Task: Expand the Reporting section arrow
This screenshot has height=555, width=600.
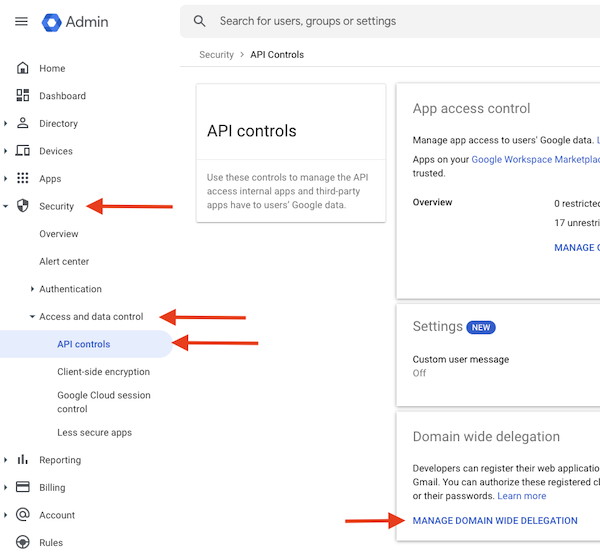Action: pos(6,460)
